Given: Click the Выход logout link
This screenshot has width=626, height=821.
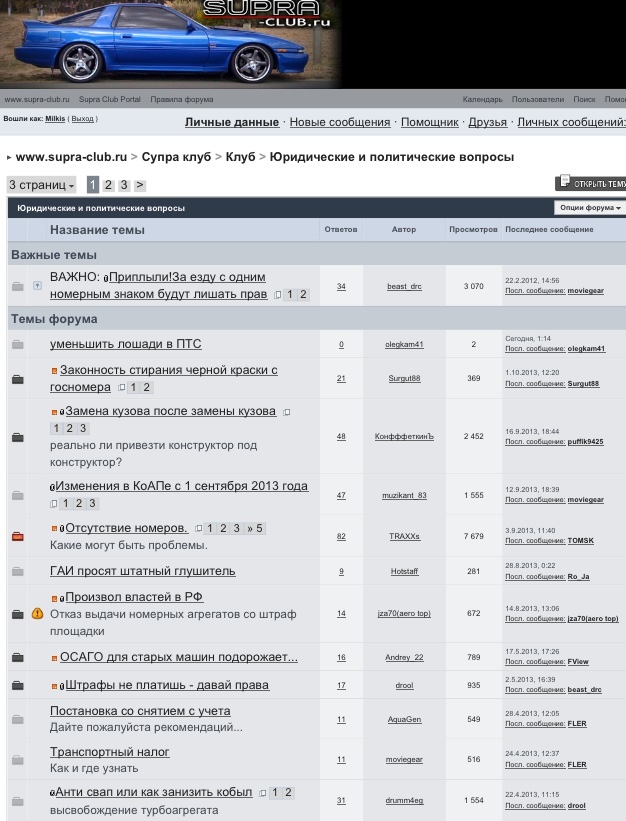Looking at the screenshot, I should (83, 118).
